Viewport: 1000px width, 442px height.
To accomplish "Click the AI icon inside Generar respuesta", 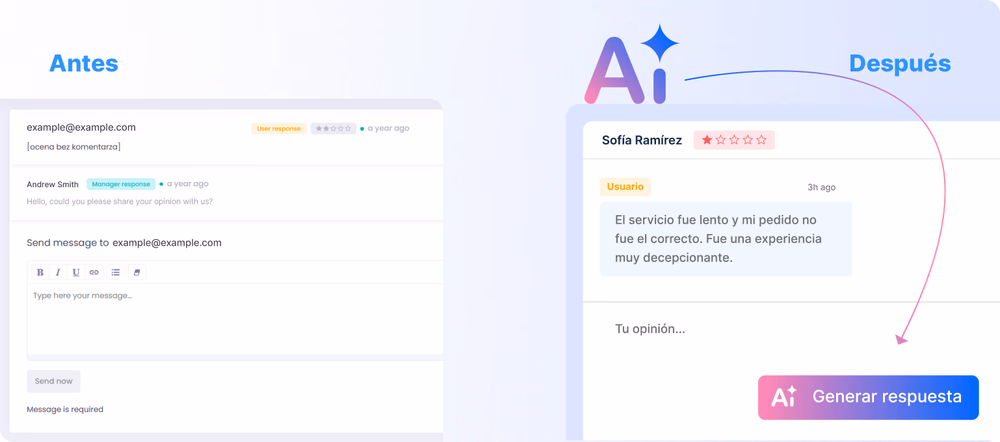I will click(784, 397).
